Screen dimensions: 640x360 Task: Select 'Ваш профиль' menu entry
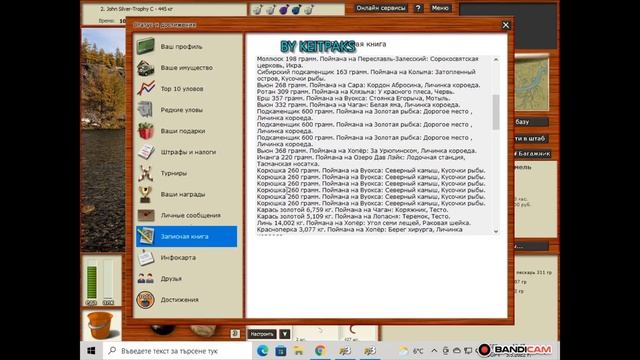[x=181, y=47]
